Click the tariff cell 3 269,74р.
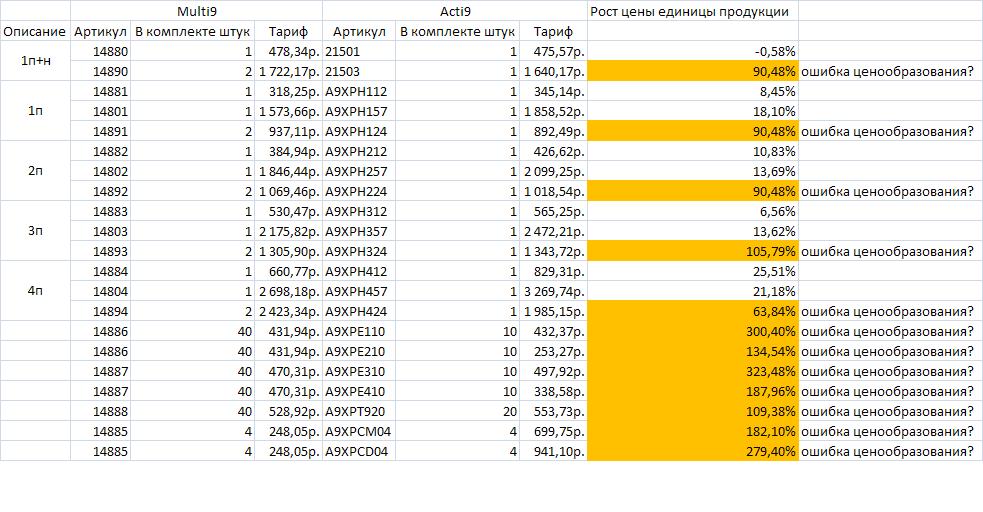Image resolution: width=983 pixels, height=512 pixels. click(554, 291)
